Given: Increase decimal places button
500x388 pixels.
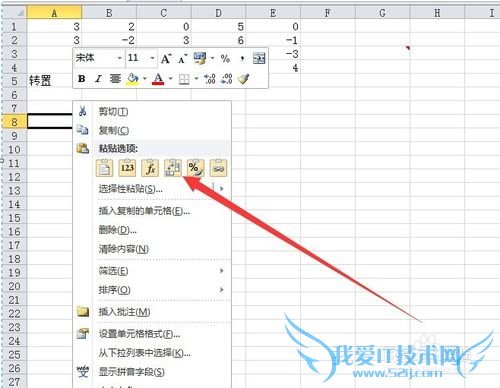Looking at the screenshot, I should [x=210, y=79].
